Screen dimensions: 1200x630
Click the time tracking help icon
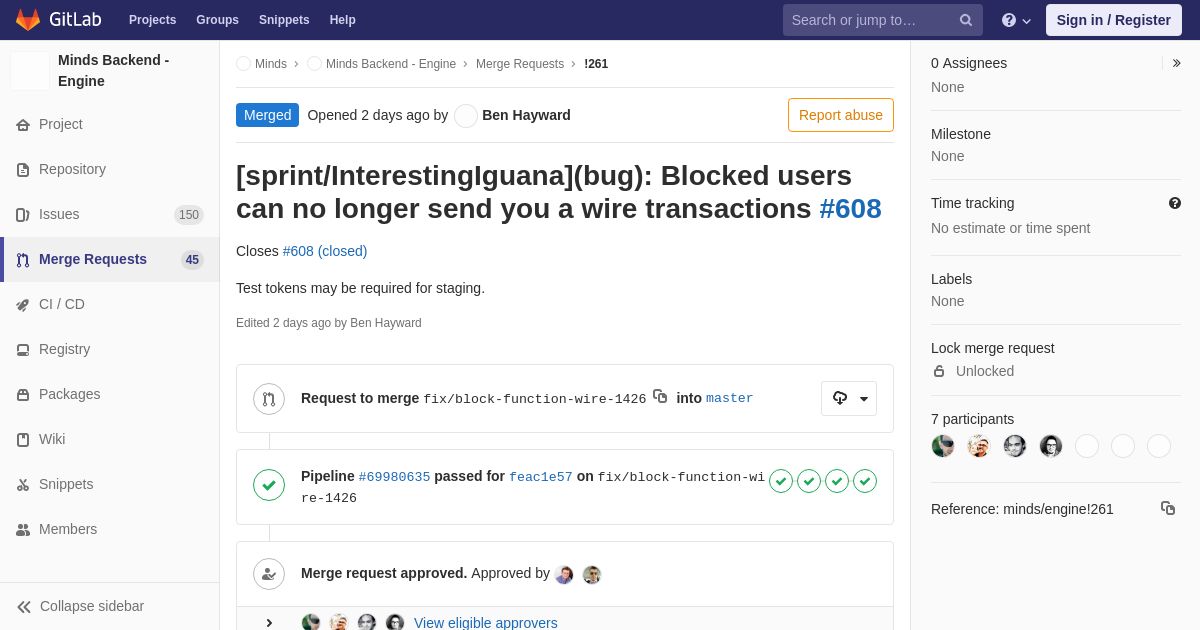pos(1175,203)
